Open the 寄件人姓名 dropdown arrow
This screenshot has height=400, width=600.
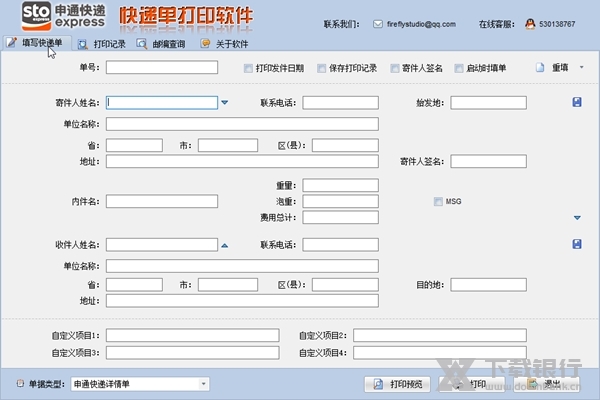coord(225,103)
